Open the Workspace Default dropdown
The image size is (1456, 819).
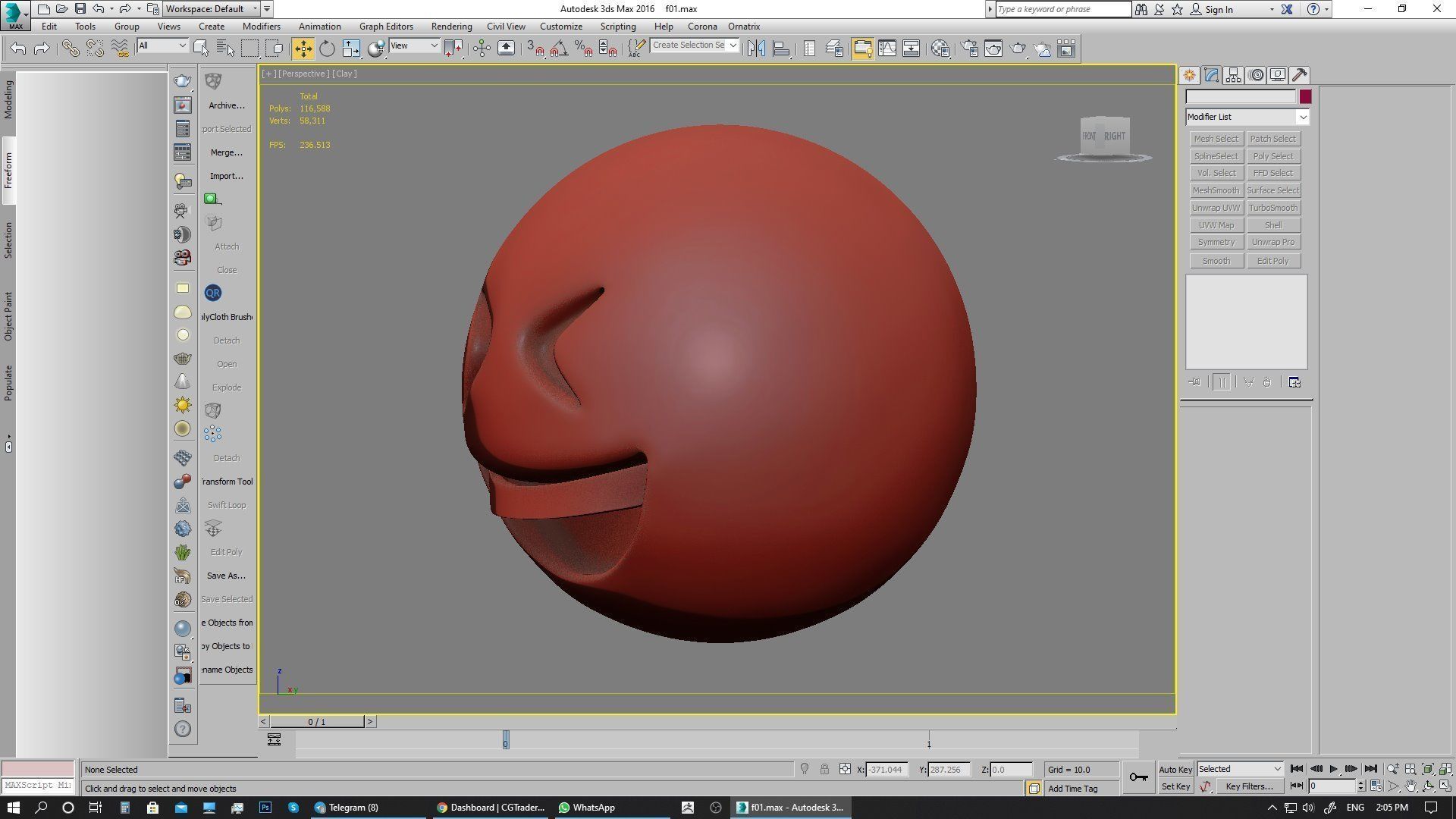(x=212, y=9)
